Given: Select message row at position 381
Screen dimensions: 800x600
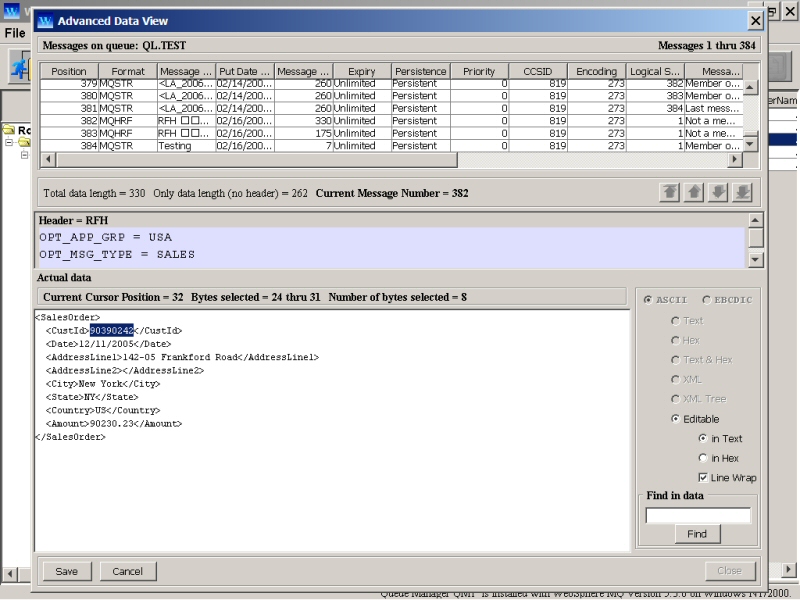Looking at the screenshot, I should tap(391, 108).
